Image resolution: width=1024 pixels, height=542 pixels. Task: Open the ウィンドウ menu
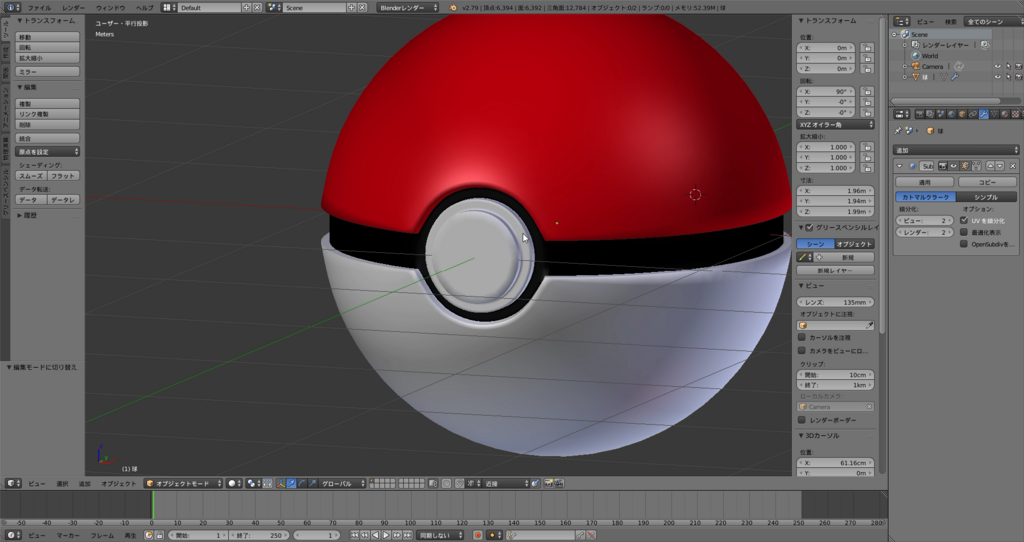(110, 8)
